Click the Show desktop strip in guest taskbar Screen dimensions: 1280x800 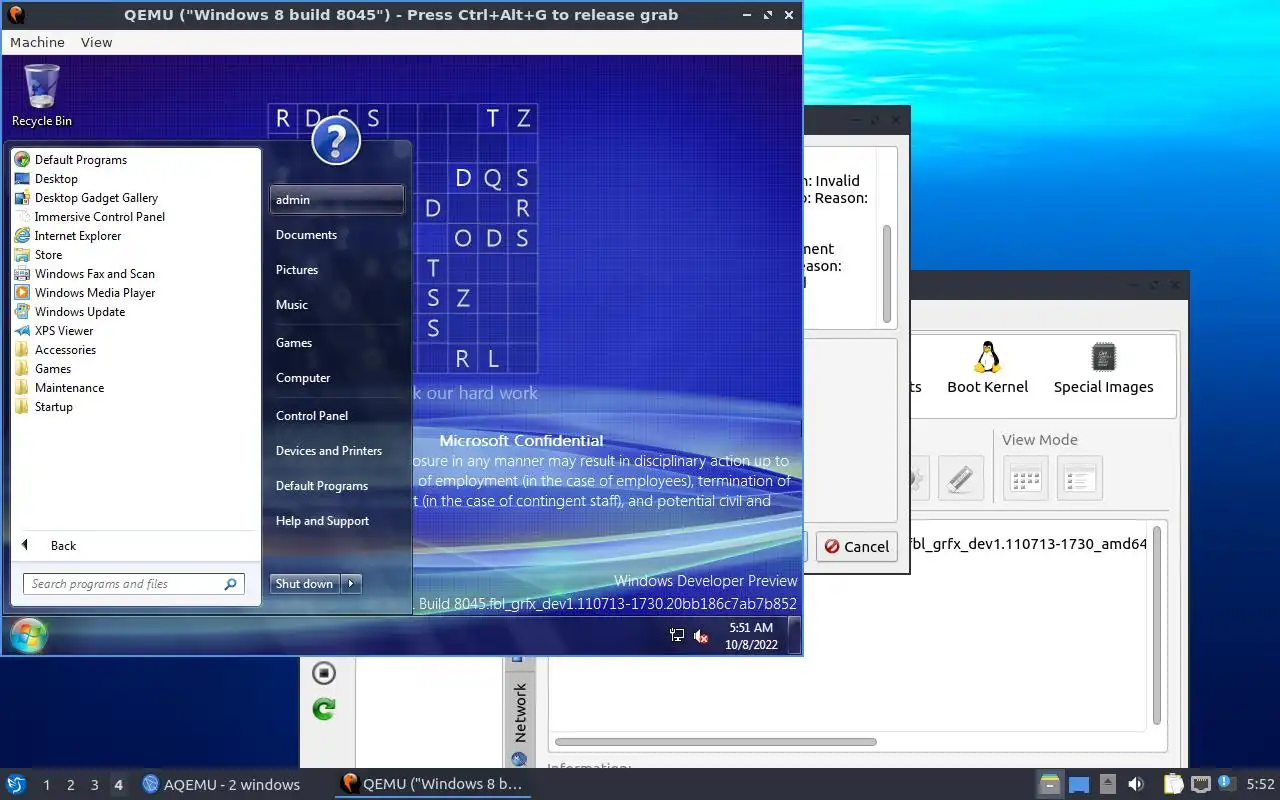click(795, 635)
